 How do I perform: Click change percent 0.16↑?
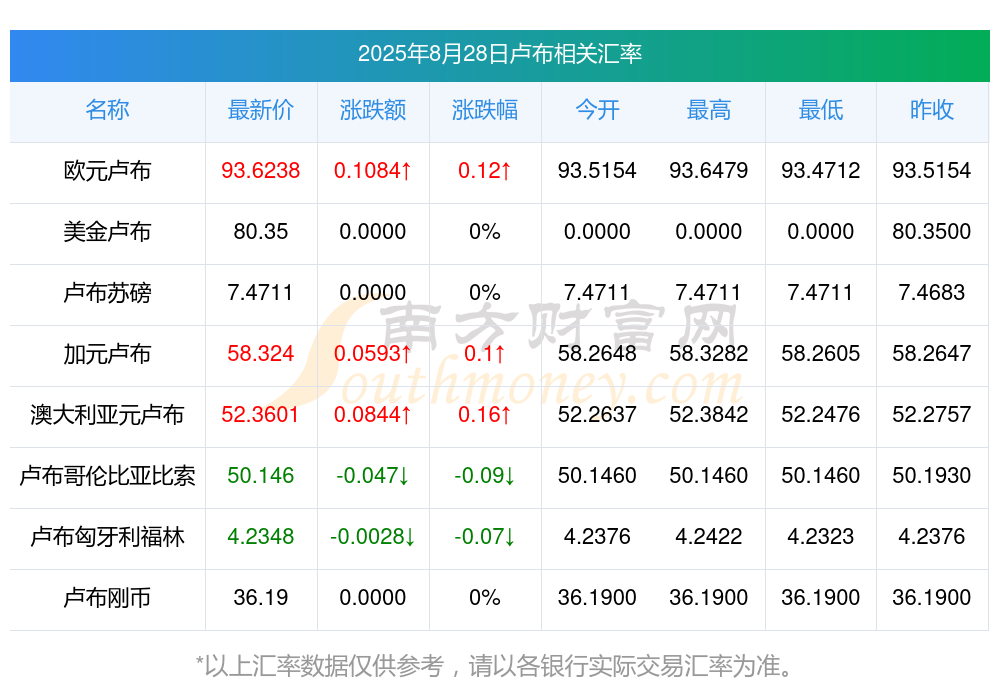point(485,415)
